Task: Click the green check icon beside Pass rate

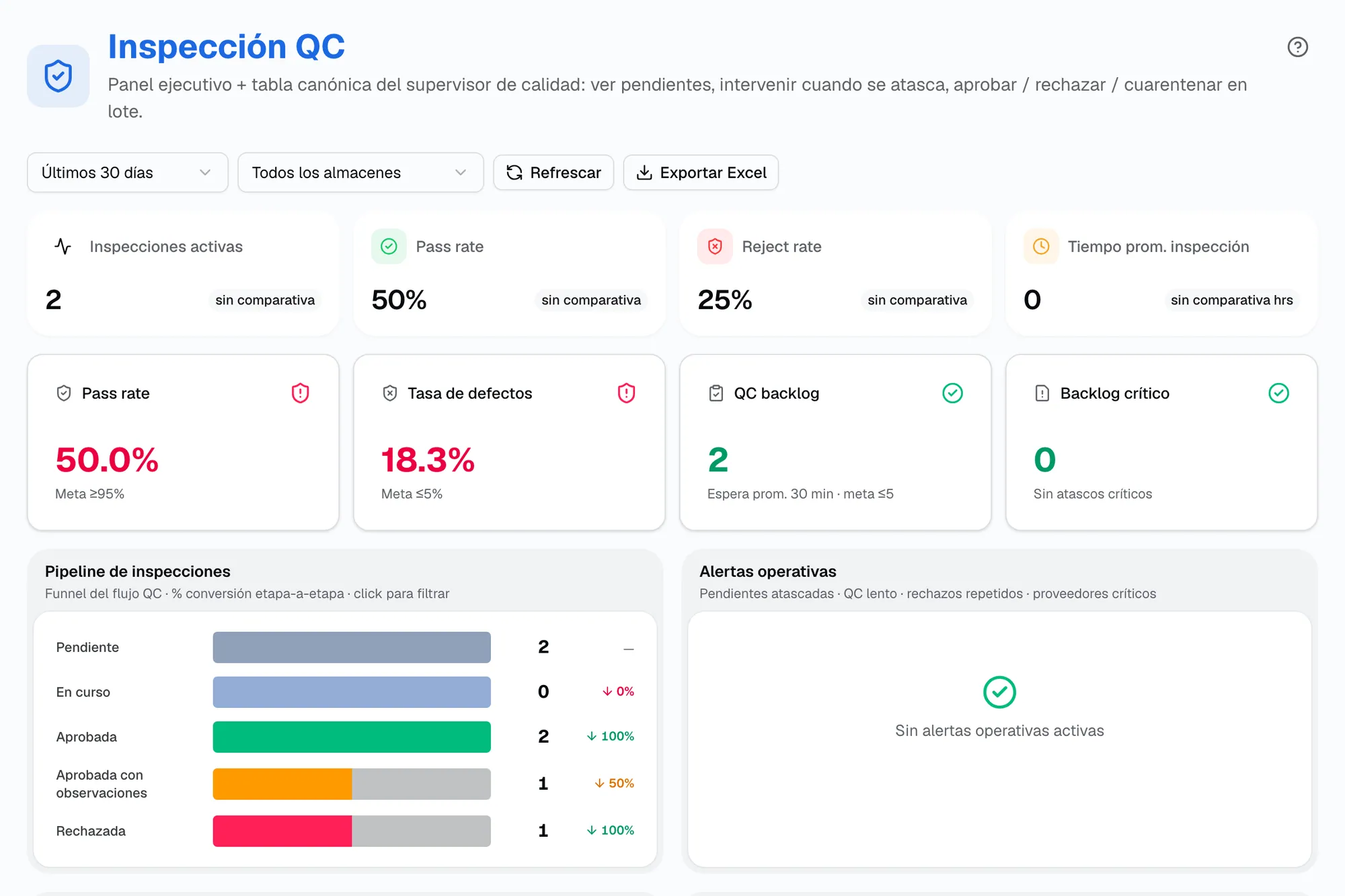Action: (x=389, y=247)
